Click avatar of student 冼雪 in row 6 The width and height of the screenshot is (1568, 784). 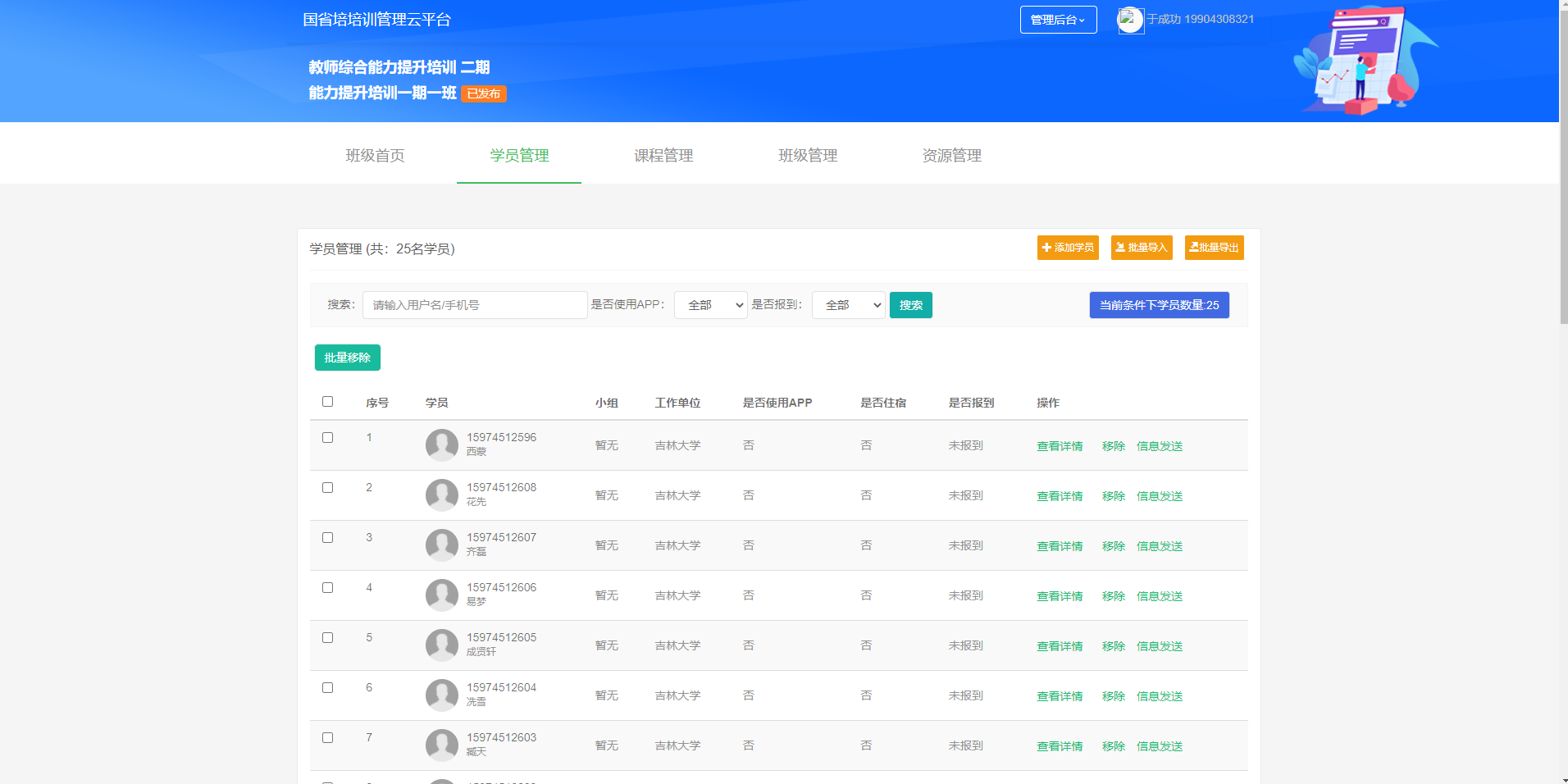tap(441, 695)
